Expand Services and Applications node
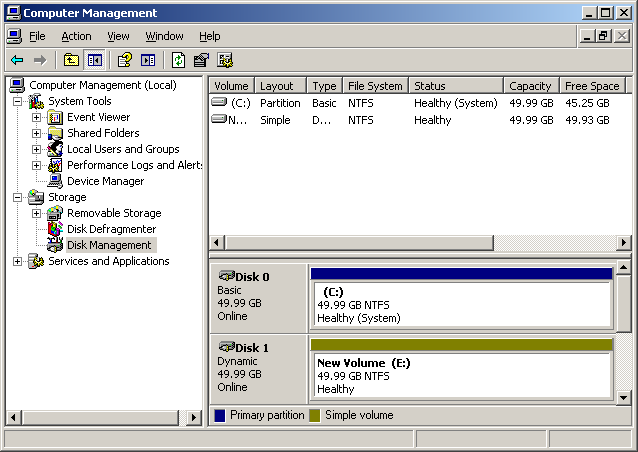This screenshot has height=452, width=638. coord(18,261)
